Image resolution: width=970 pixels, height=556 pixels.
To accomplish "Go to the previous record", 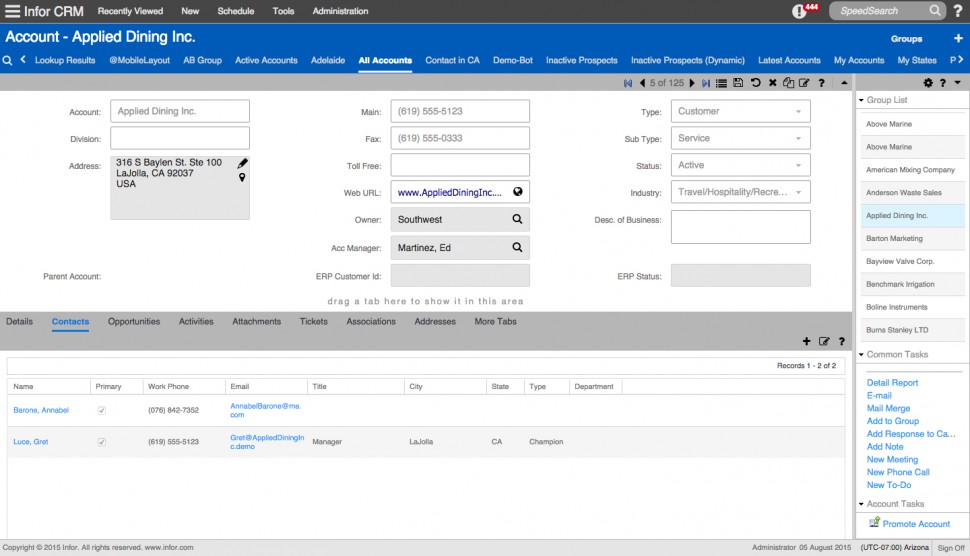I will 642,83.
